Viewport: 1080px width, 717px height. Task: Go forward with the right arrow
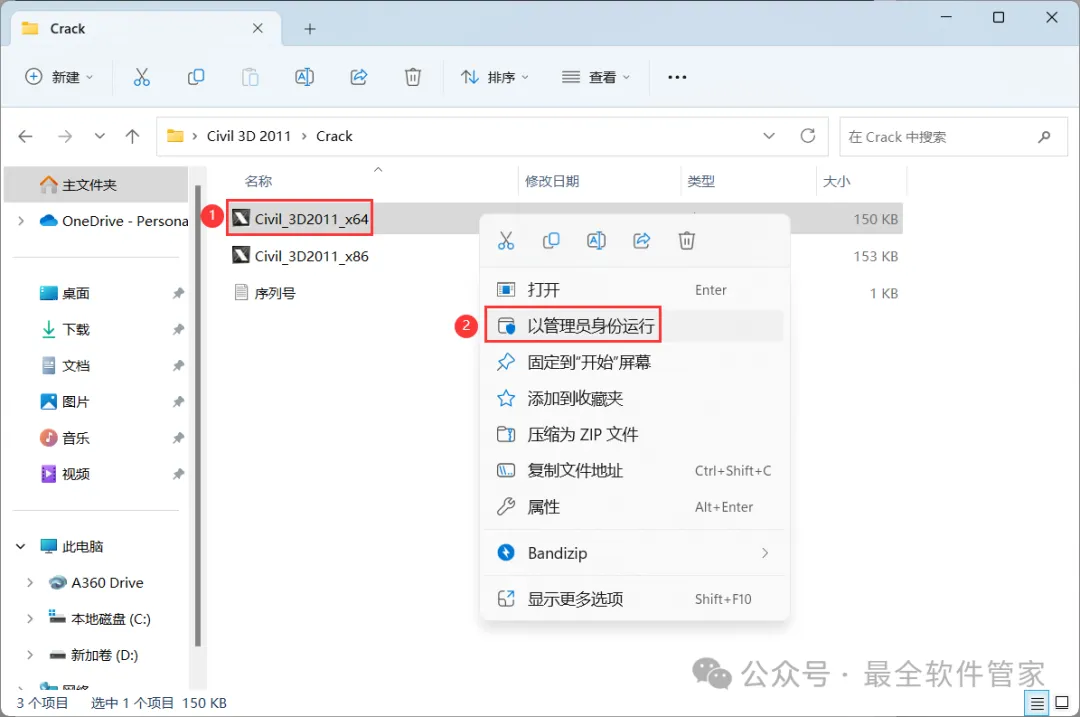click(65, 136)
